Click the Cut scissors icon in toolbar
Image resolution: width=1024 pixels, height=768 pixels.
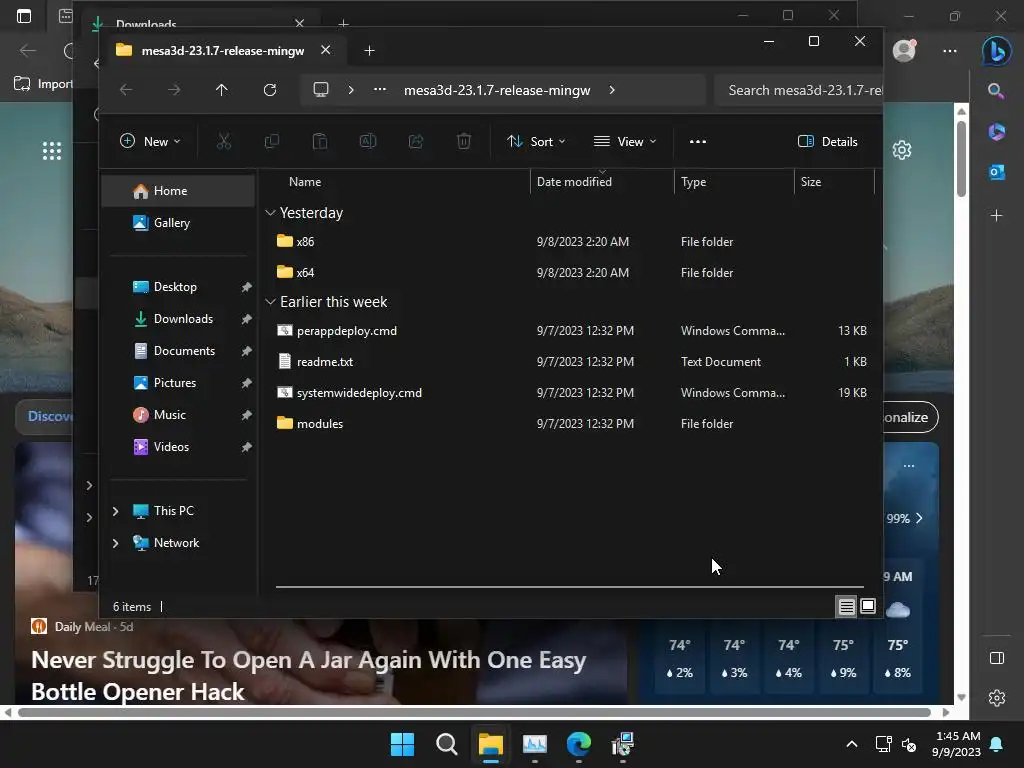(x=224, y=141)
